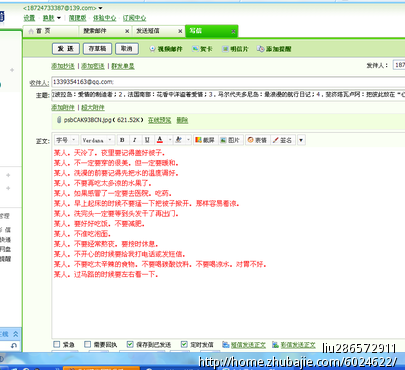Screen dimensions: 405x370
Task: Click the 彩信发送正文 link
Action: point(298,345)
